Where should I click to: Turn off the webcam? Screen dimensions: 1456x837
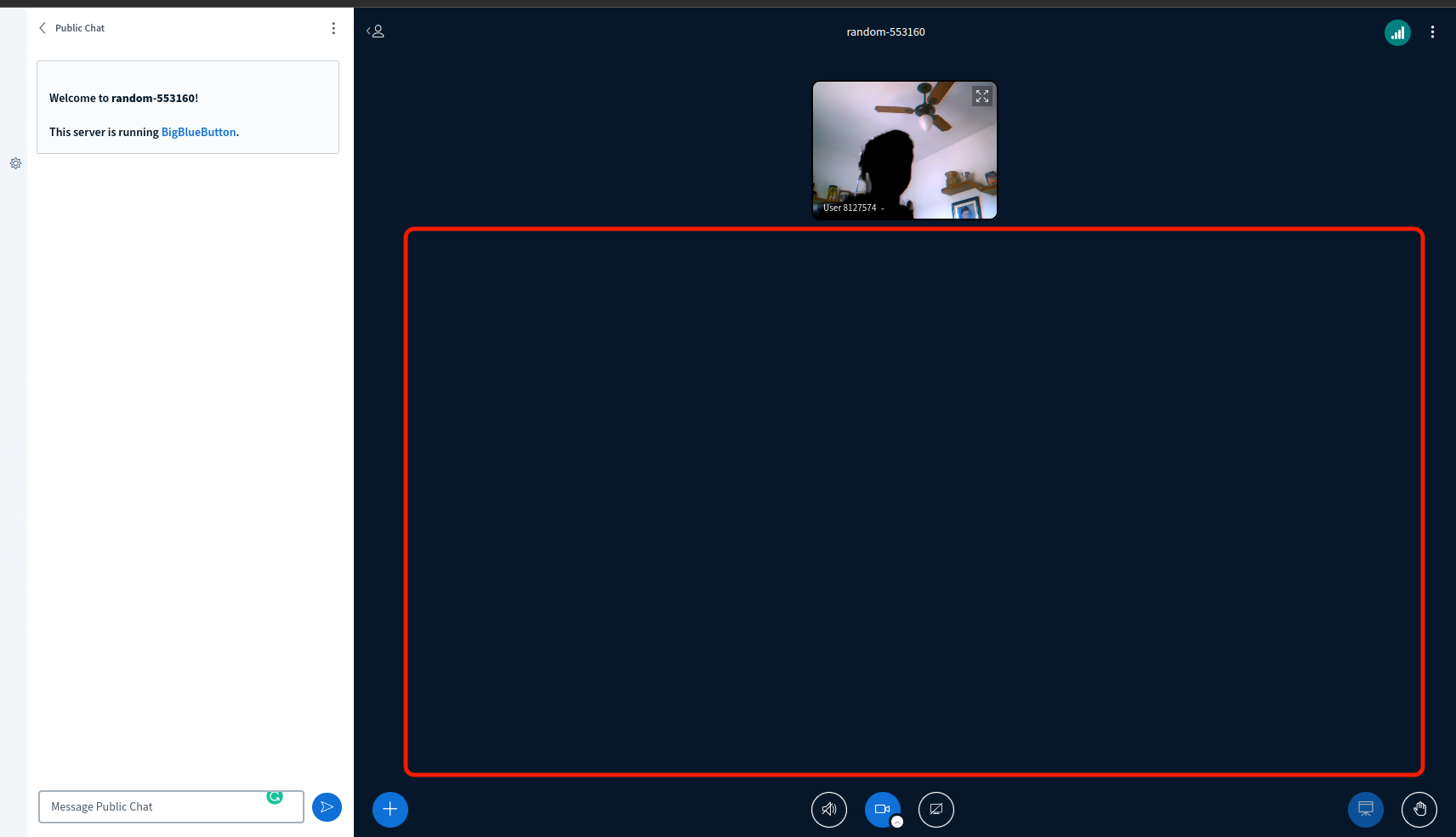point(882,809)
